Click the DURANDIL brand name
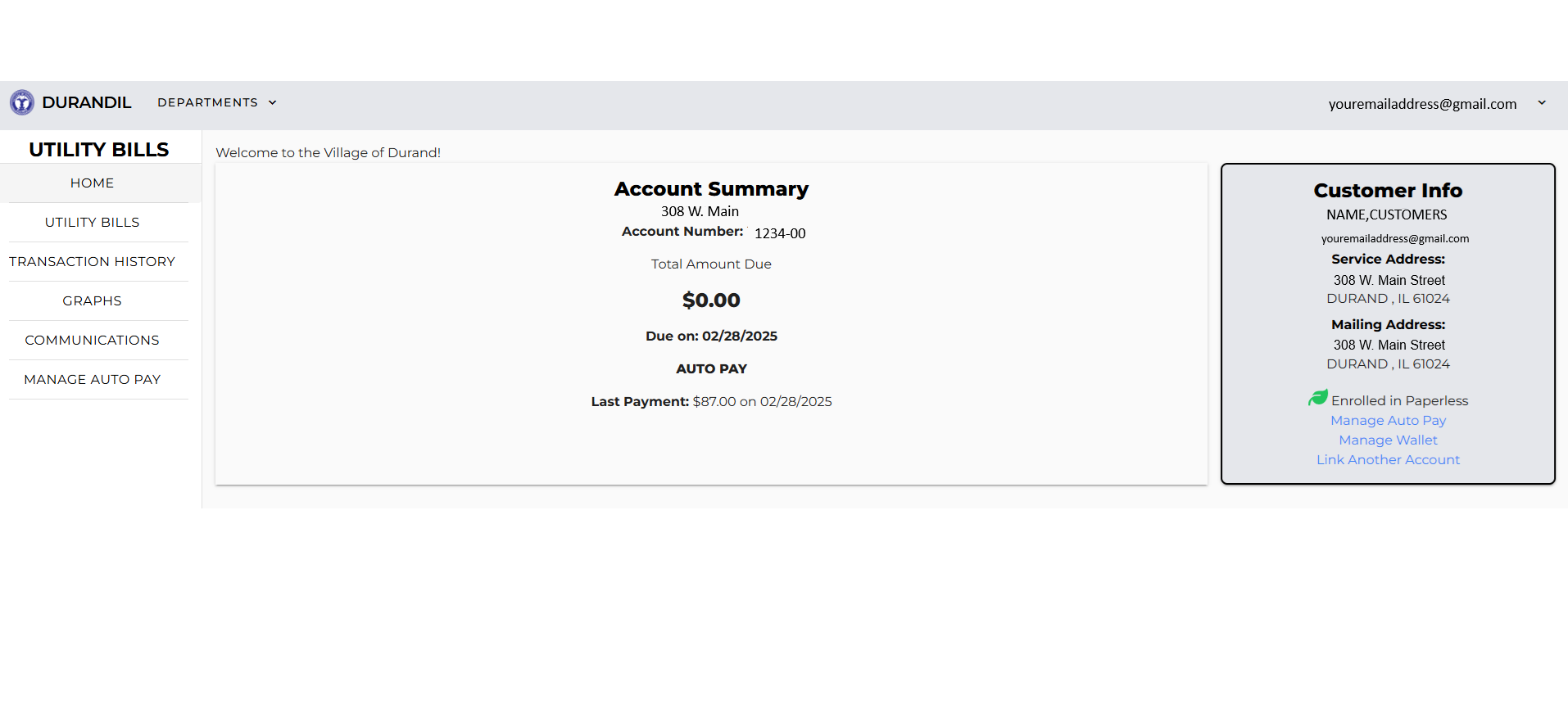Viewport: 1568px width, 727px height. click(x=86, y=102)
